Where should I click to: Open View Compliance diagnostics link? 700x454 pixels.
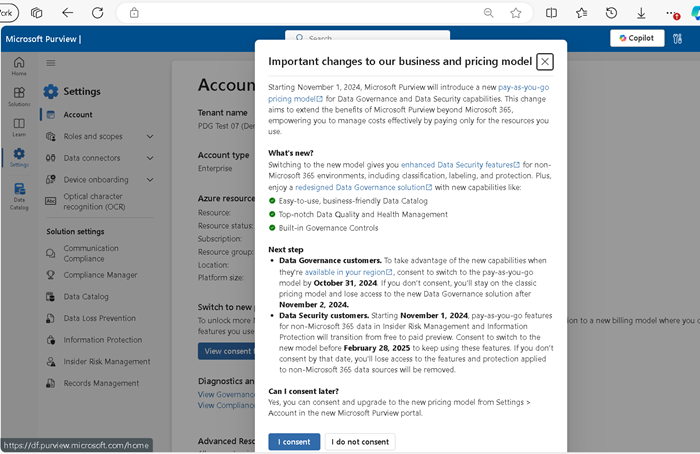coord(226,405)
